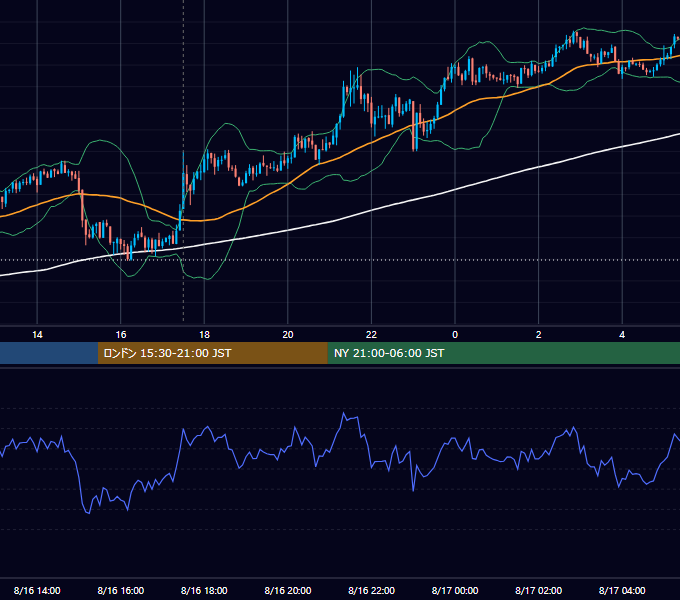The image size is (680, 600).
Task: Click the ロンドン 15:30-21:00 JST session band
Action: pos(212,353)
